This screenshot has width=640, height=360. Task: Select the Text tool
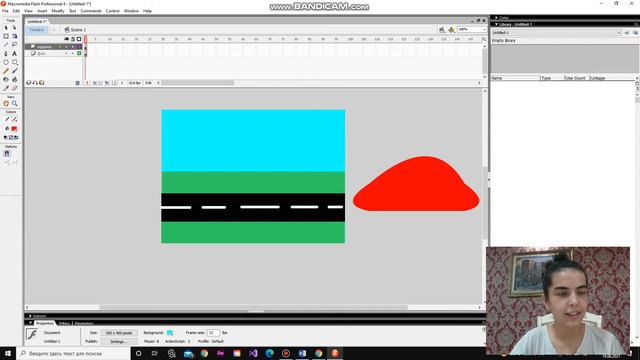(14, 53)
